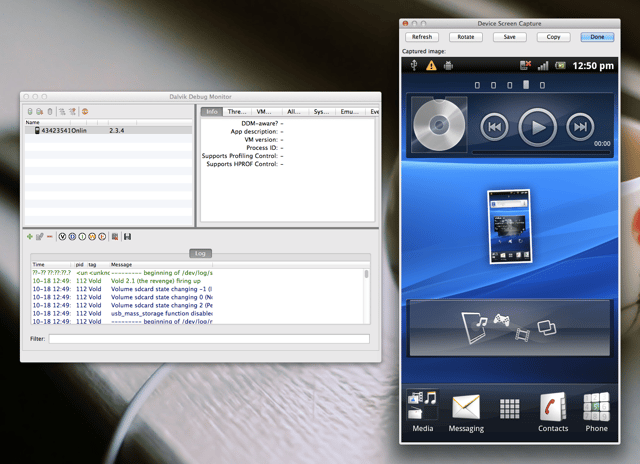Open the Contacts icon in phone dock

(x=553, y=412)
